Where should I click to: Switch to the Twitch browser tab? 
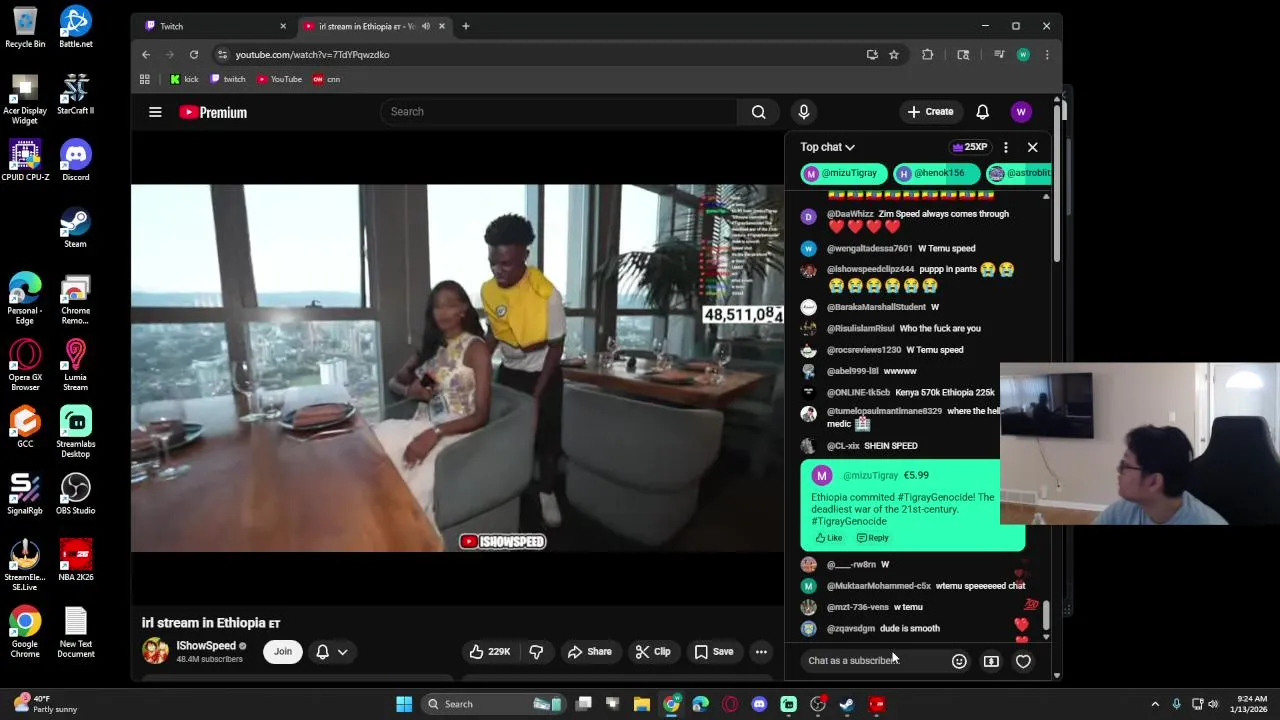click(215, 26)
